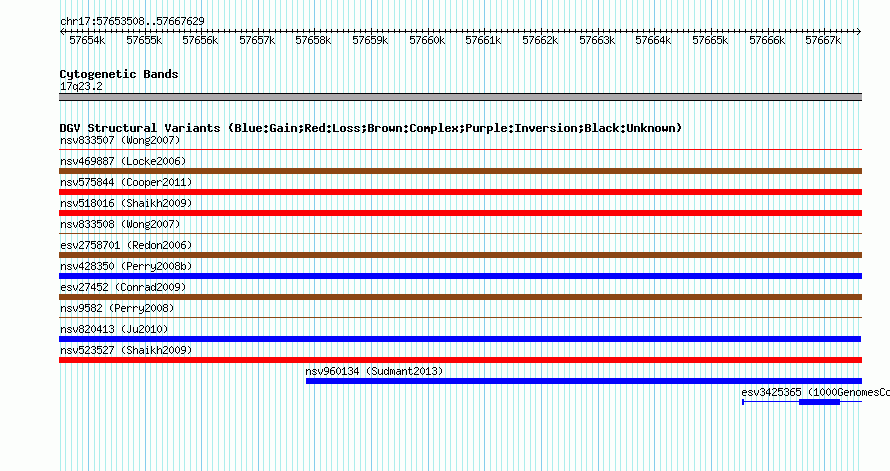Select the 17q23.2 band label

click(x=81, y=86)
